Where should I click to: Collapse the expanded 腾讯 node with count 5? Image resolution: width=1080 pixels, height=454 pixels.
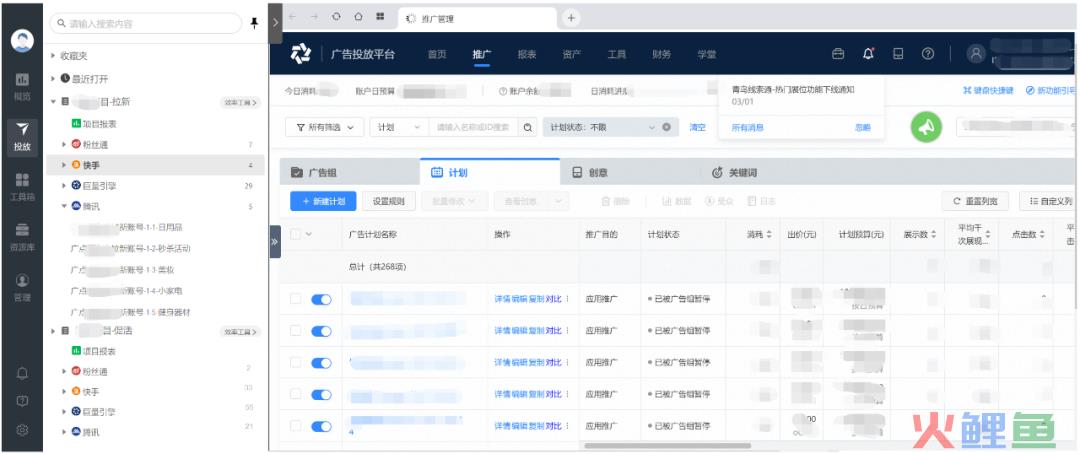click(64, 206)
